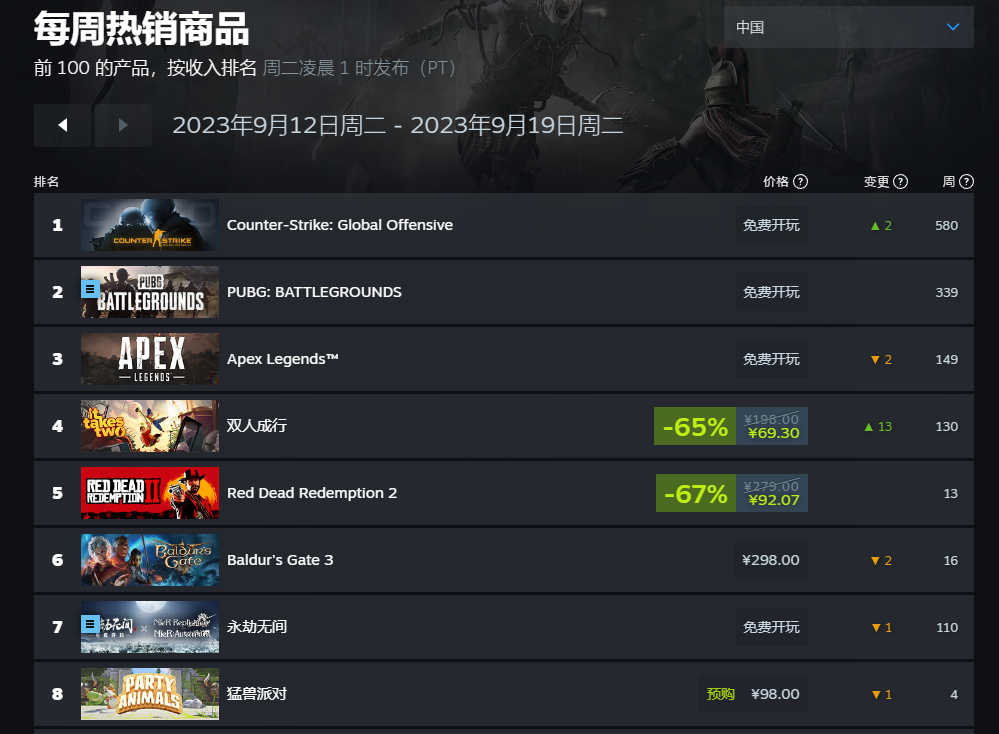Click the blue list badge on 永劫无间 thumbnail
Screen dimensions: 999x734
point(90,624)
